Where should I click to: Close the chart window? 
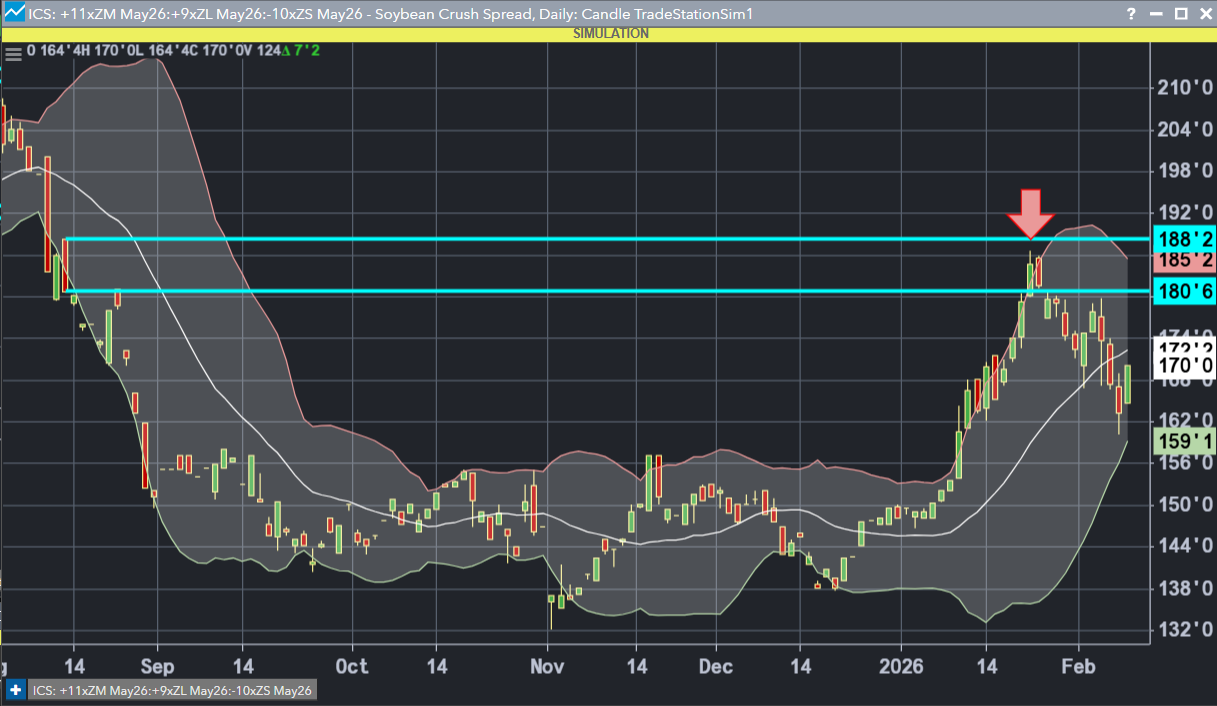click(1204, 13)
